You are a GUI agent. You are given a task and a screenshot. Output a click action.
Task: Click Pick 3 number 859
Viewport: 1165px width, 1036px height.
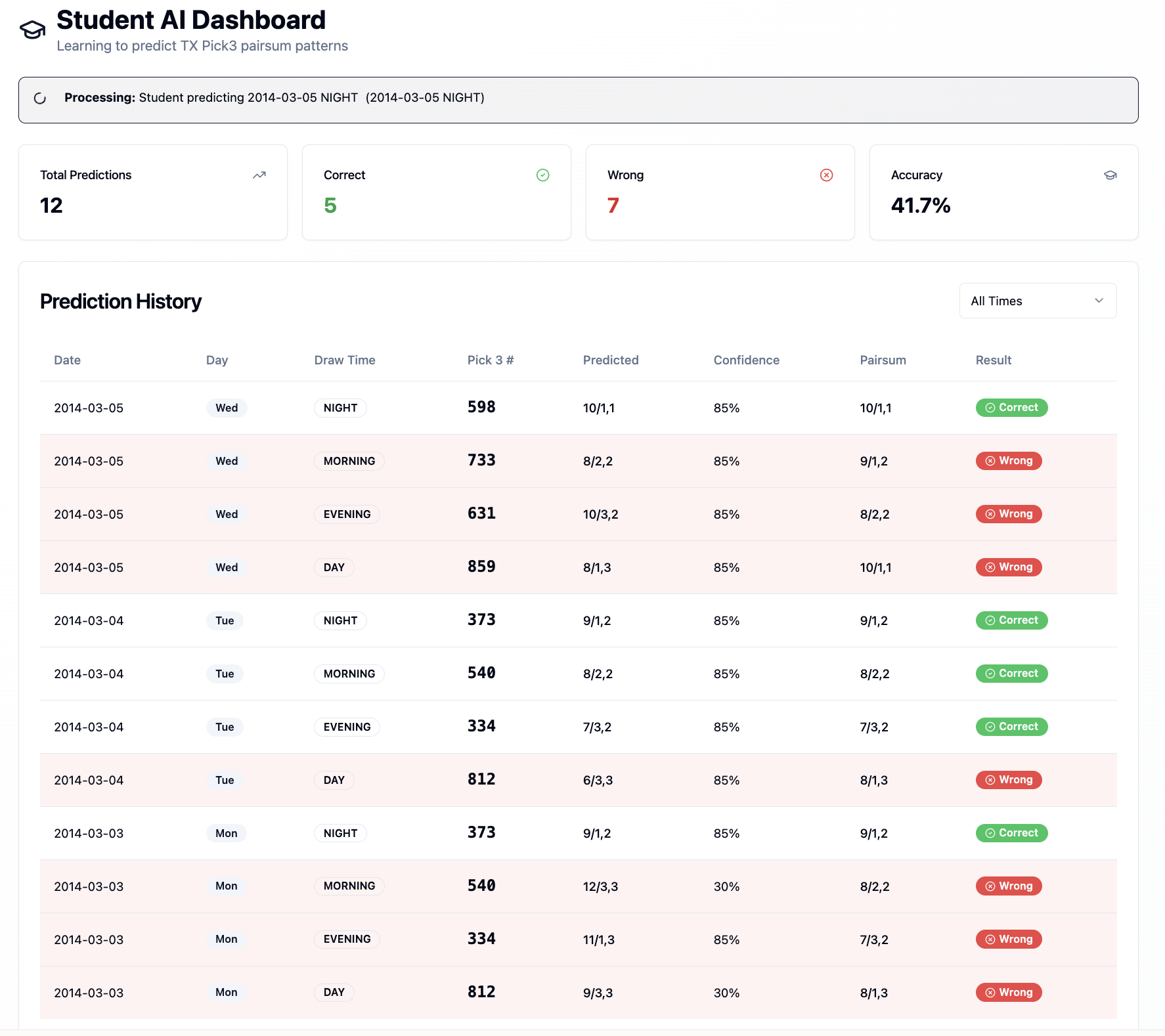point(481,567)
